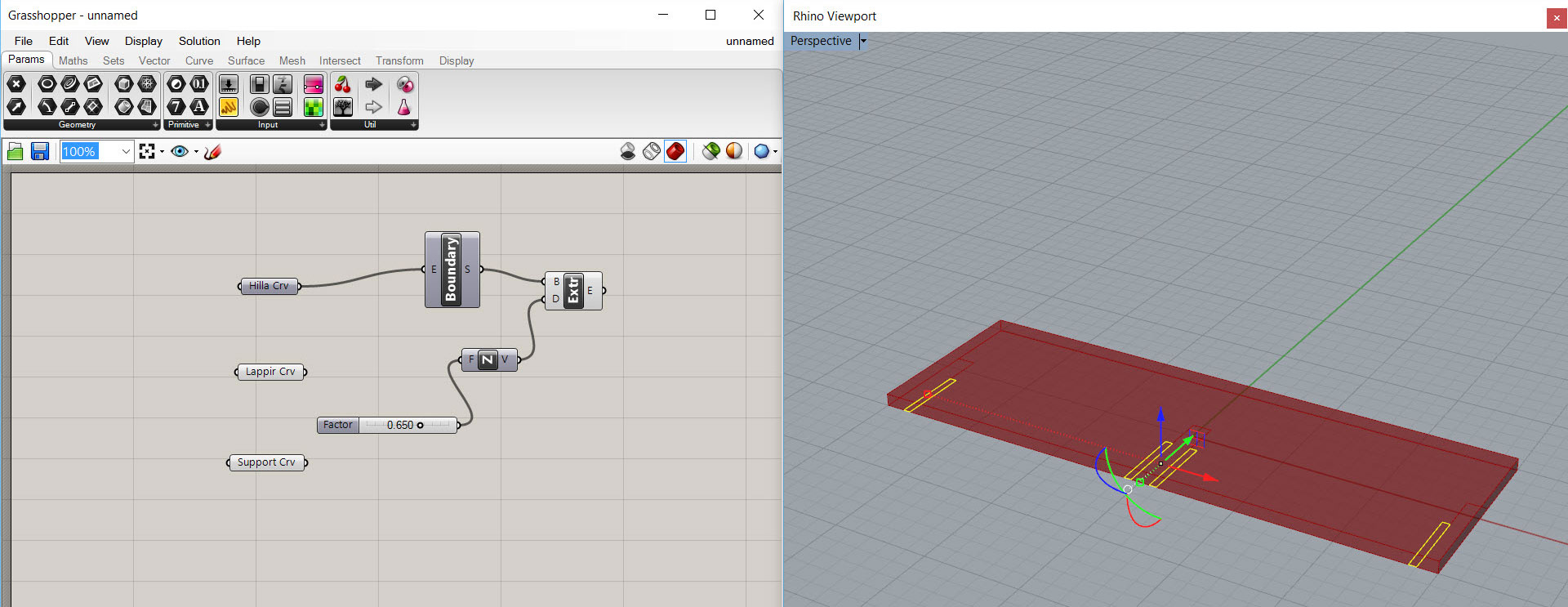
Task: Add a Circle parameter component
Action: pos(47,84)
